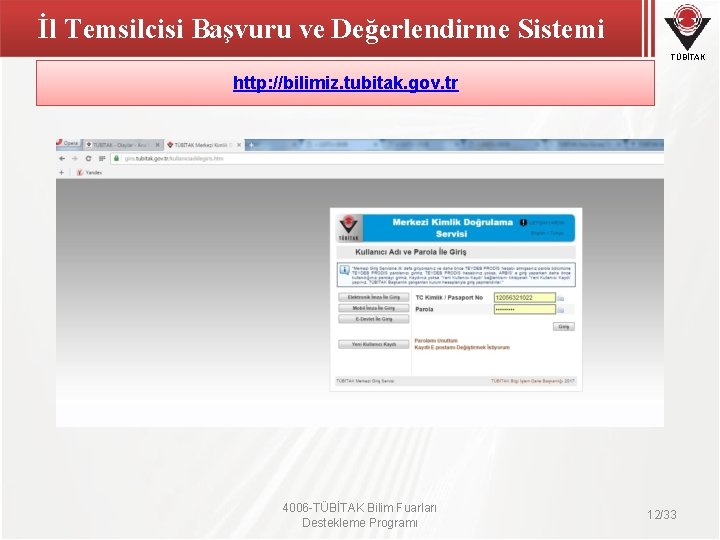Image resolution: width=720 pixels, height=540 pixels.
Task: Open the Yandex bookmark
Action: tap(90, 173)
